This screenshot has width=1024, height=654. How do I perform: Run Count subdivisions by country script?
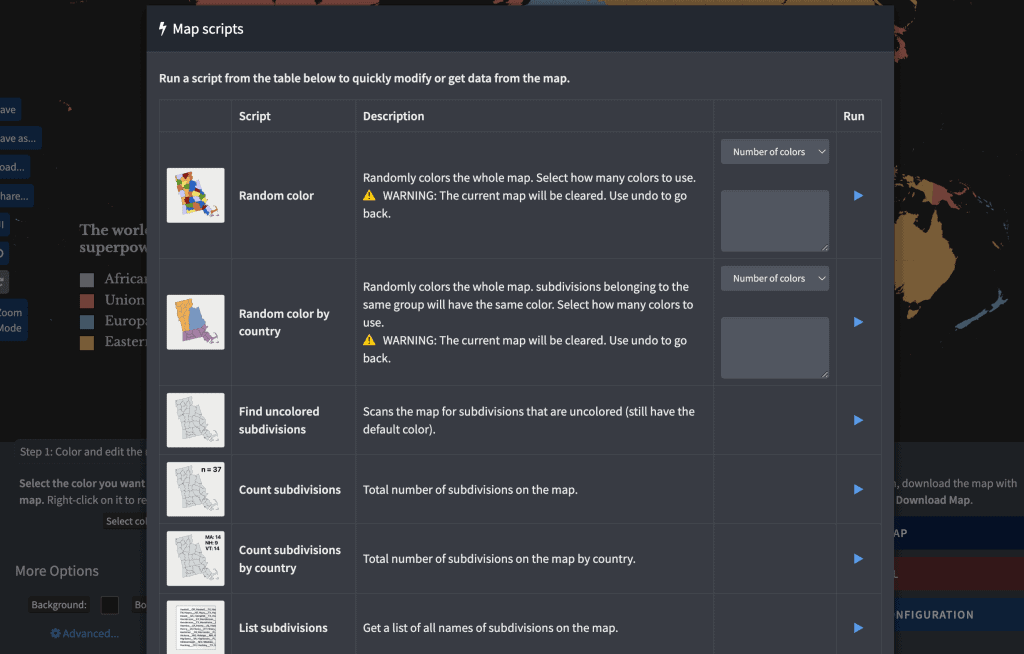click(x=858, y=559)
